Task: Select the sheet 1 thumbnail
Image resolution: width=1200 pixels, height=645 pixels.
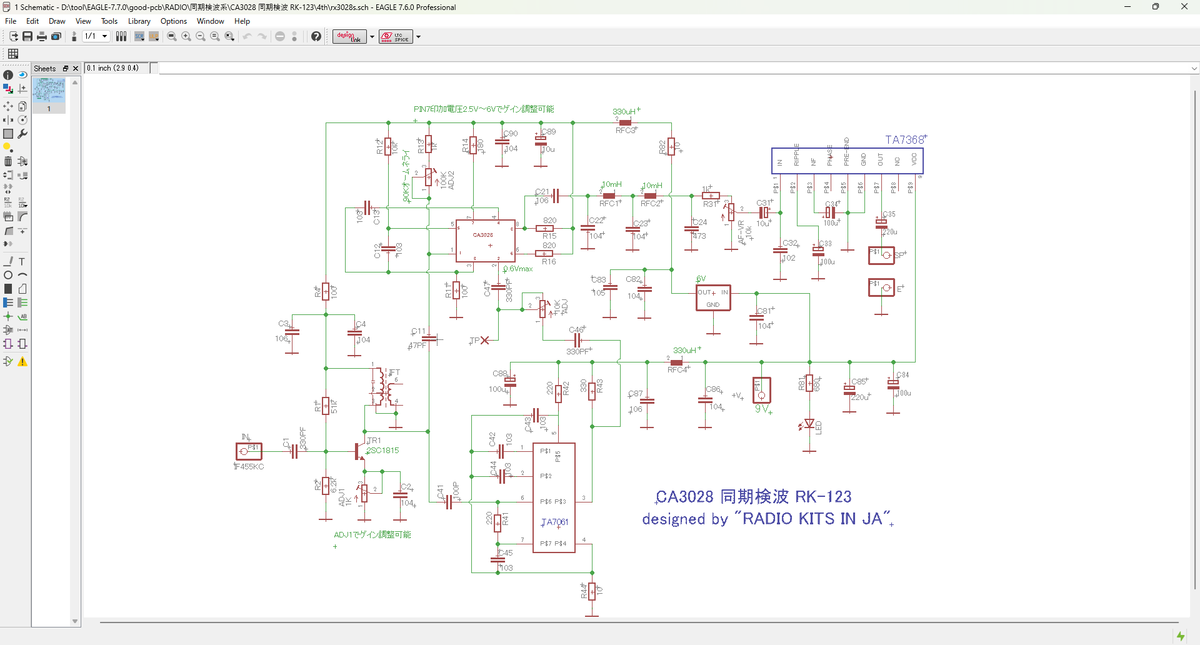Action: tap(48, 92)
